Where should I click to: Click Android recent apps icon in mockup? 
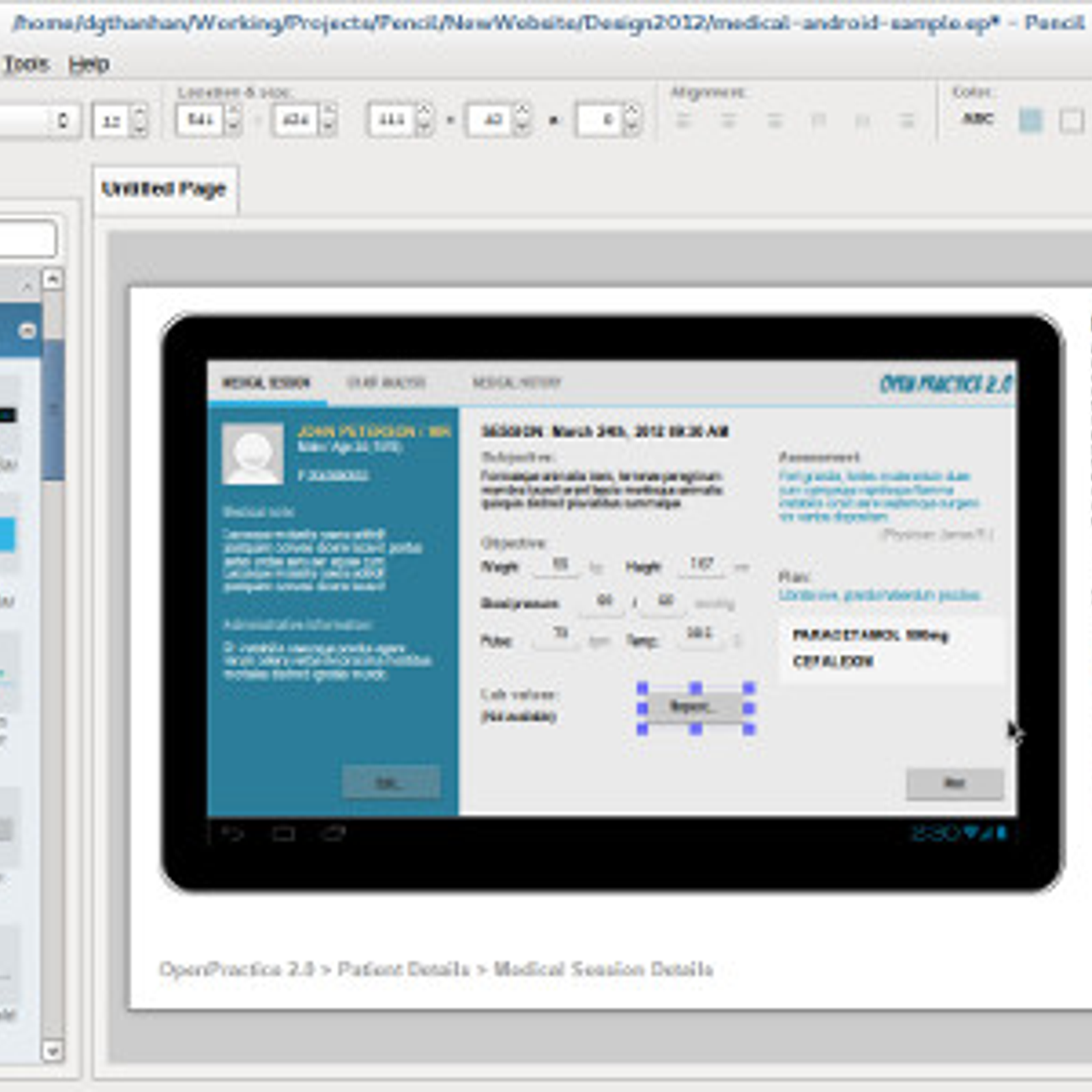coord(332,833)
